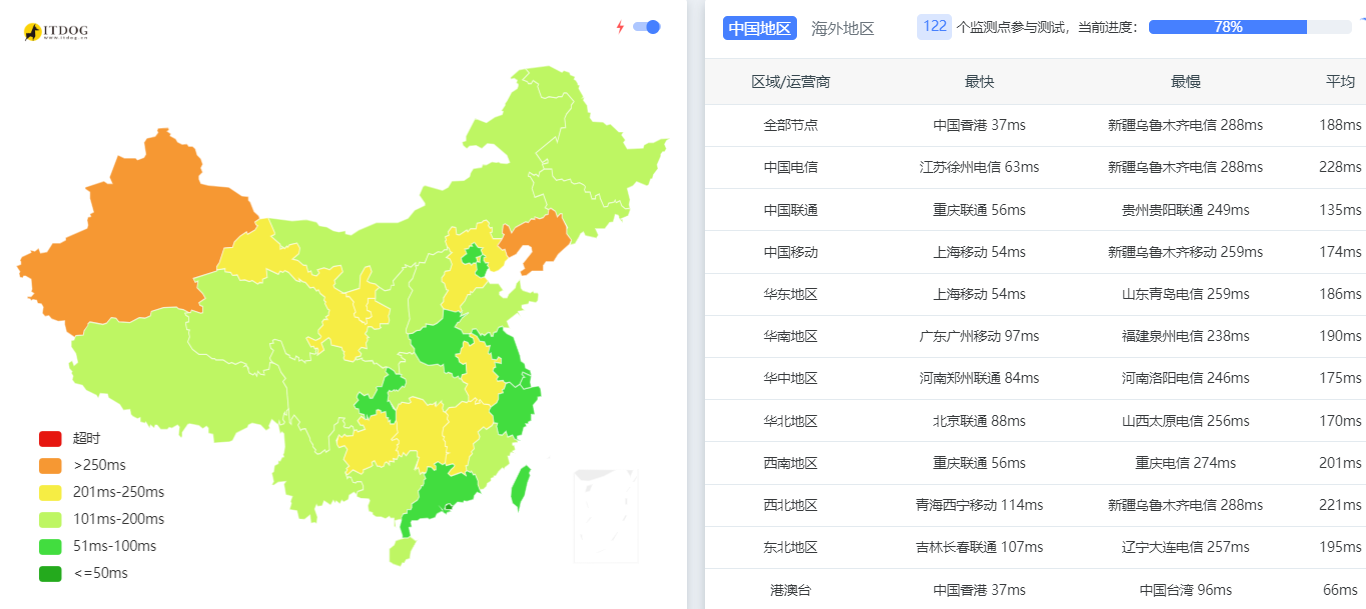Image resolution: width=1366 pixels, height=609 pixels.
Task: Toggle the blue switch above the map
Action: click(x=647, y=27)
